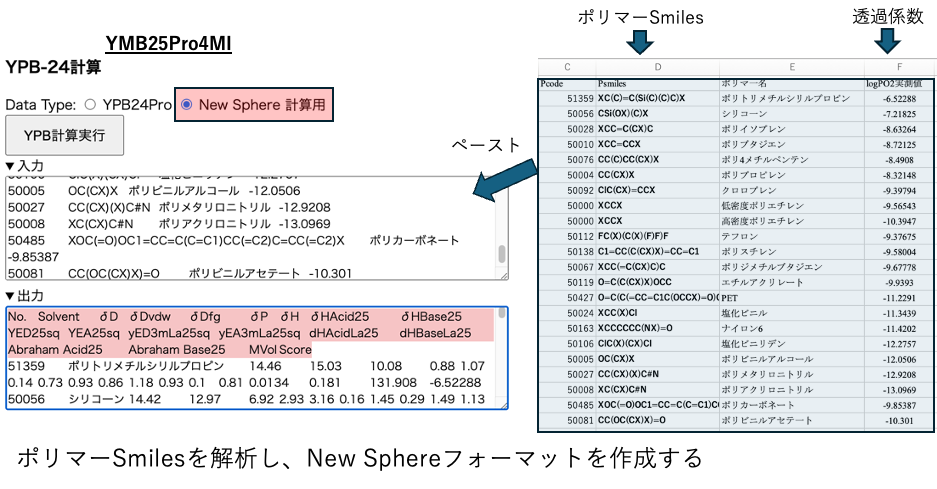Click the 131.908 value in output
Viewport: 937px width, 489px height.
(393, 383)
